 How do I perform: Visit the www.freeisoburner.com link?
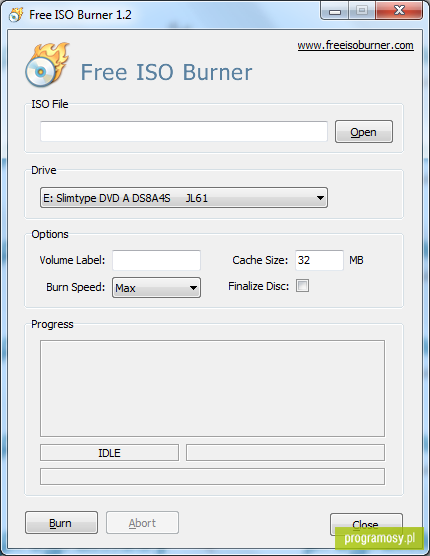tap(355, 45)
